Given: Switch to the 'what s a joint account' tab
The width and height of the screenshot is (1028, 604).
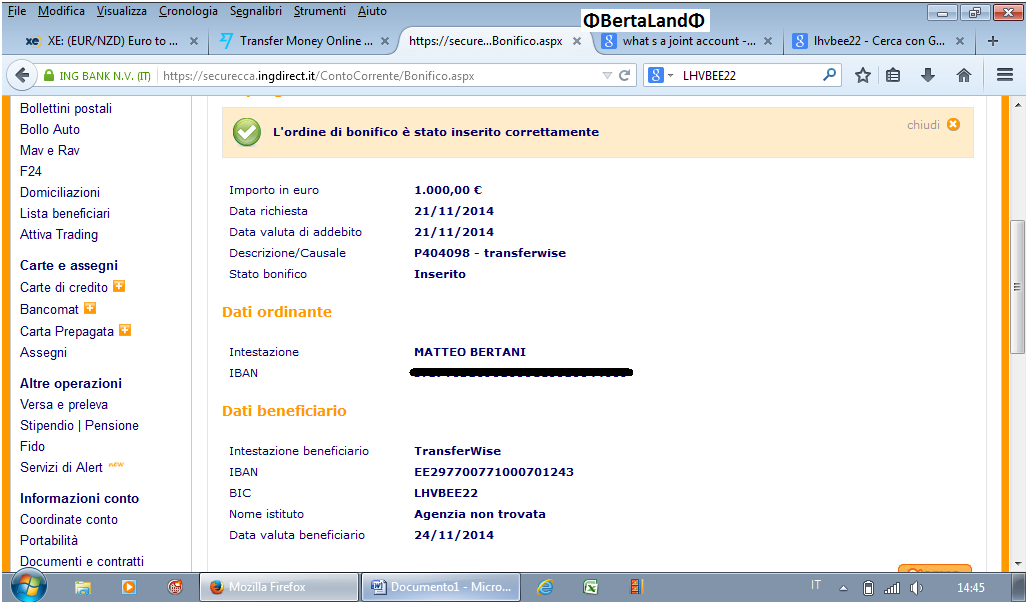Looking at the screenshot, I should [688, 41].
